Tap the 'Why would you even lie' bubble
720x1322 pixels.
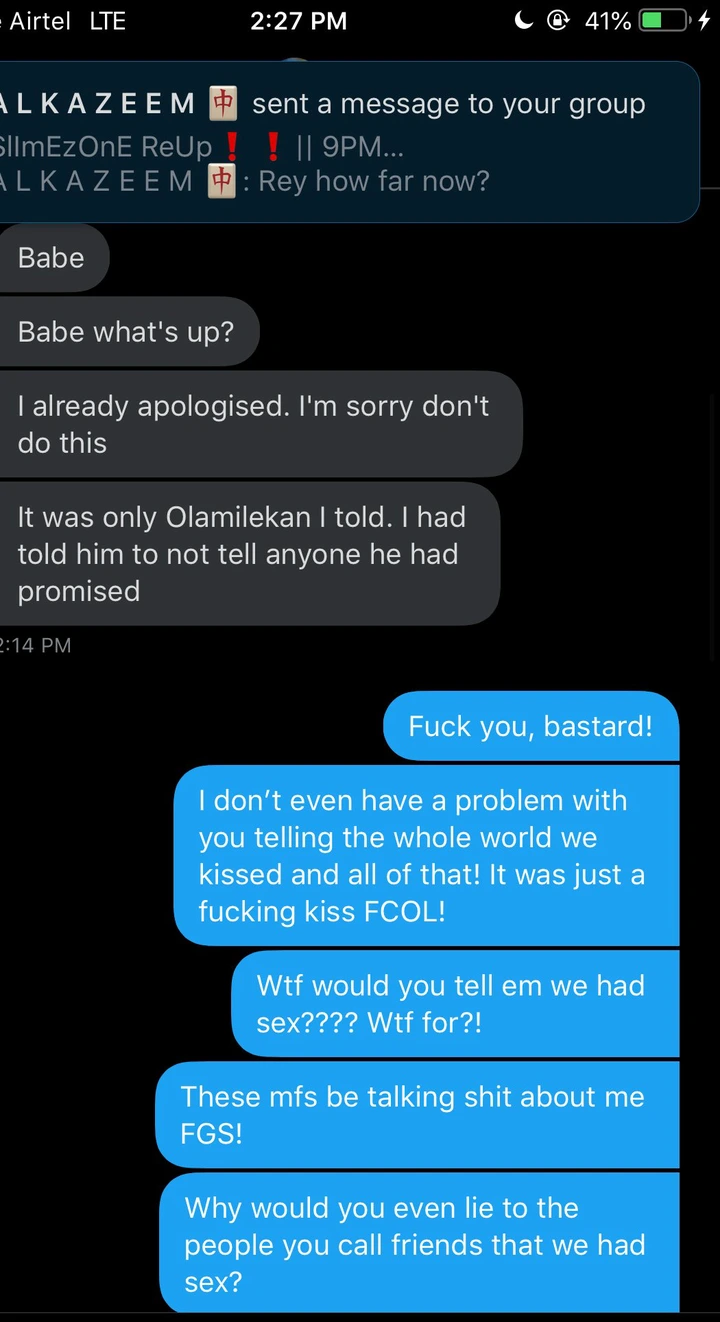coord(420,1244)
